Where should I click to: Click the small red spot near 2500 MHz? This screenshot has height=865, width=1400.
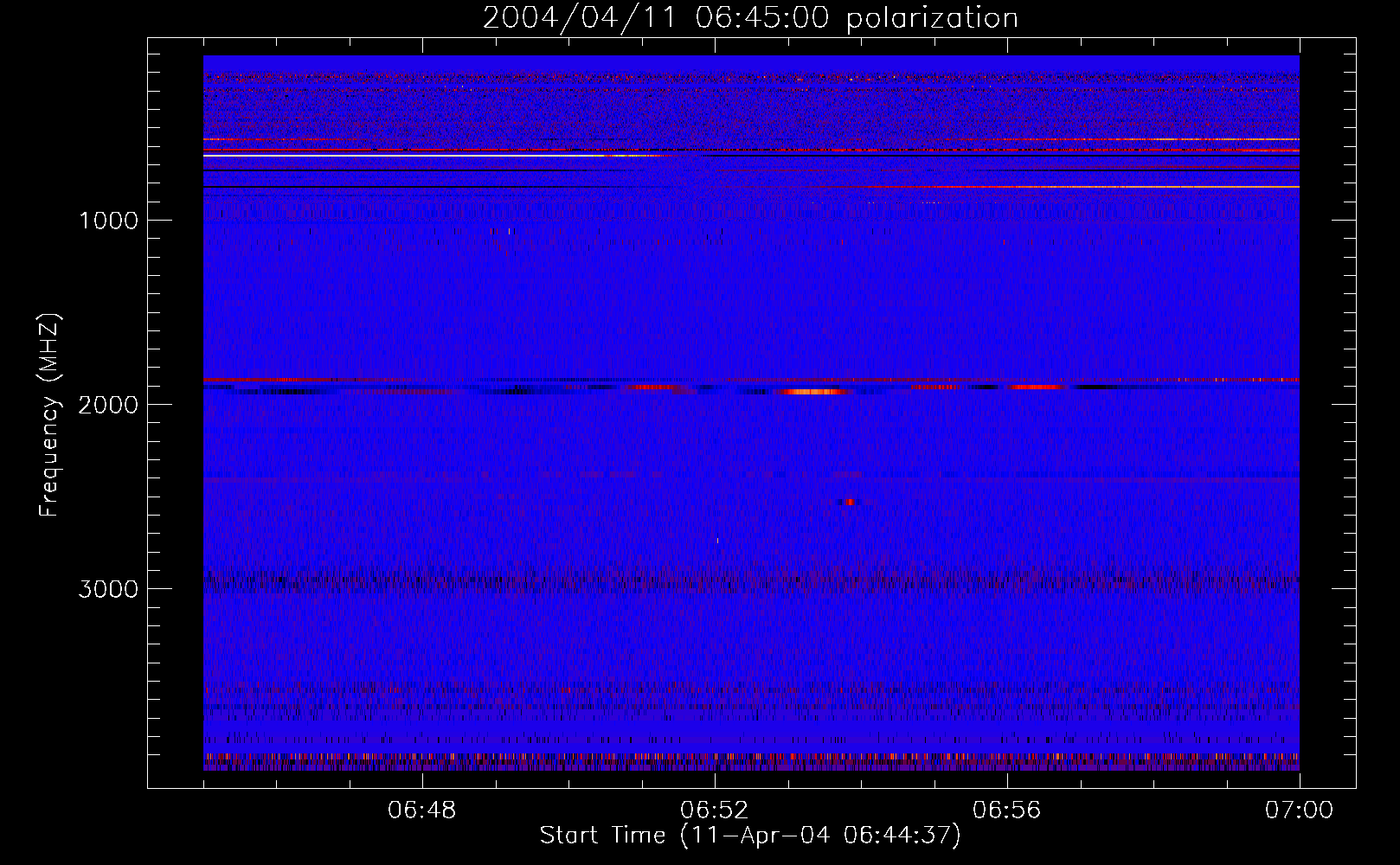tap(849, 502)
